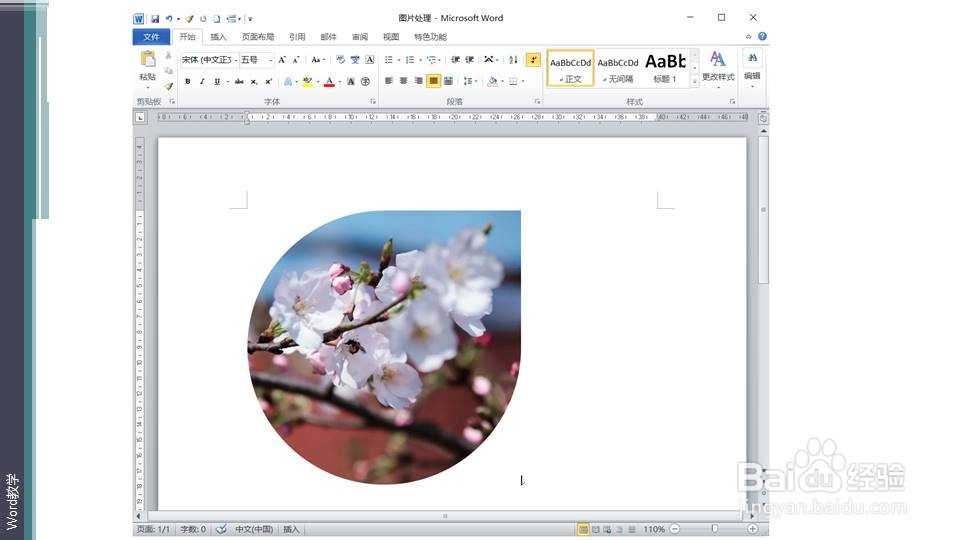The image size is (960, 540).
Task: Click the zoom out minus button
Action: point(675,529)
